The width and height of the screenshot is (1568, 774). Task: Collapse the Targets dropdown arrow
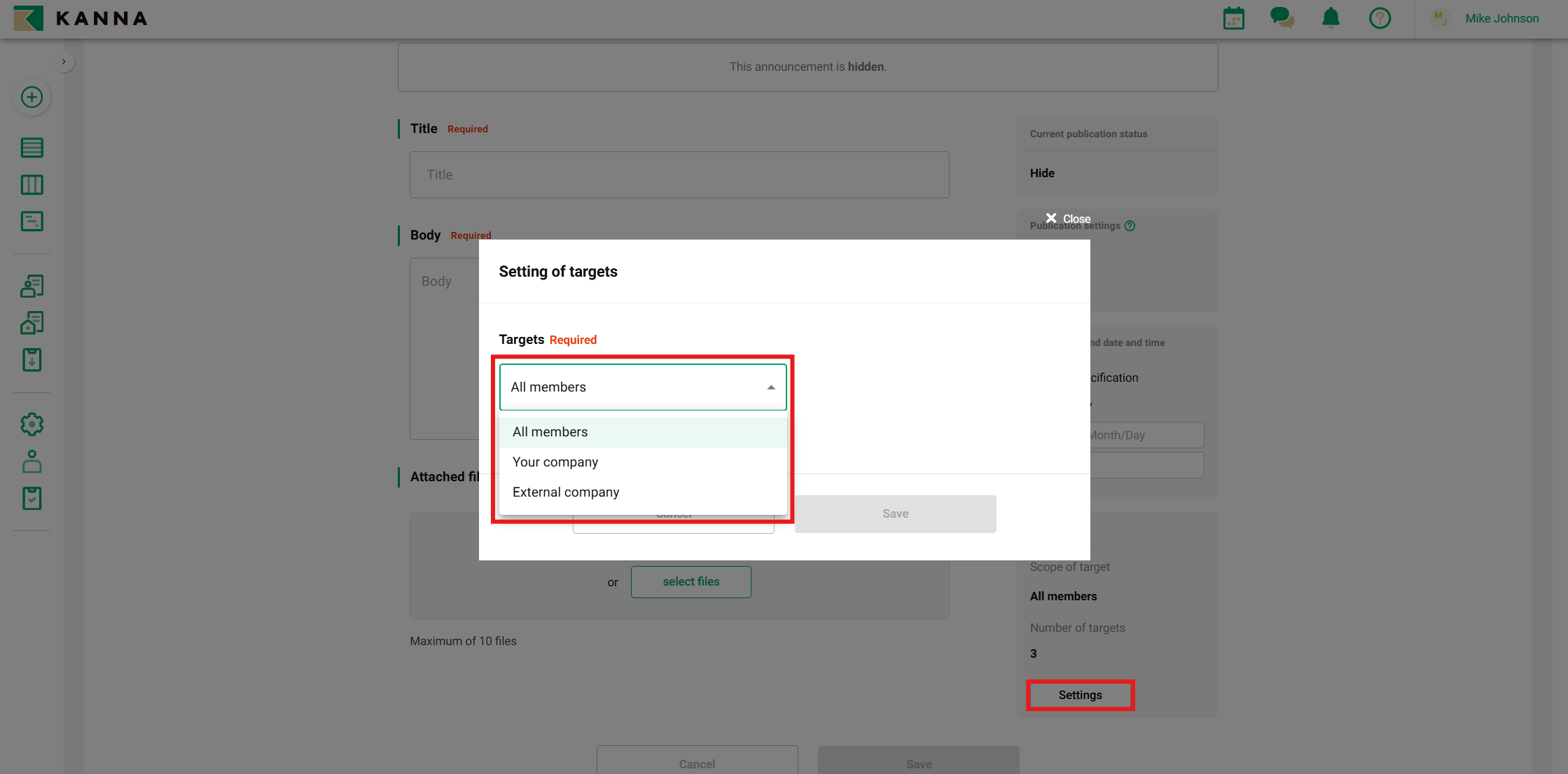click(x=771, y=387)
